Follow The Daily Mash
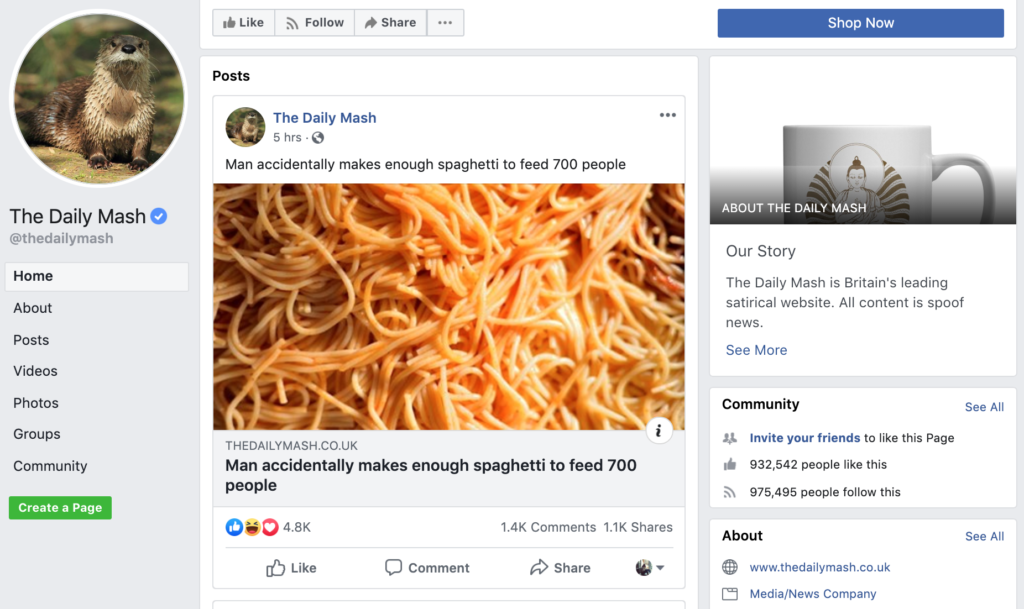 coord(314,22)
